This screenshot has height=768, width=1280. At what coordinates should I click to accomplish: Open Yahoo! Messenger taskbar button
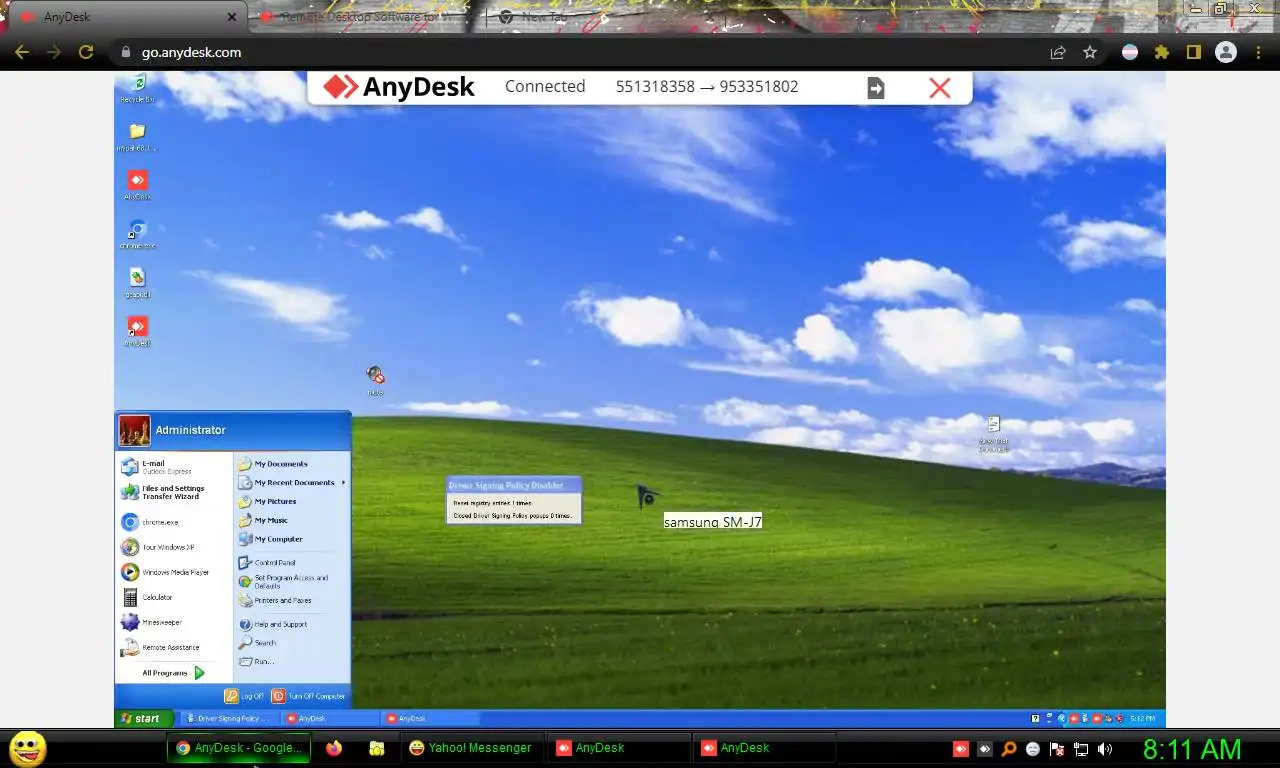(473, 748)
